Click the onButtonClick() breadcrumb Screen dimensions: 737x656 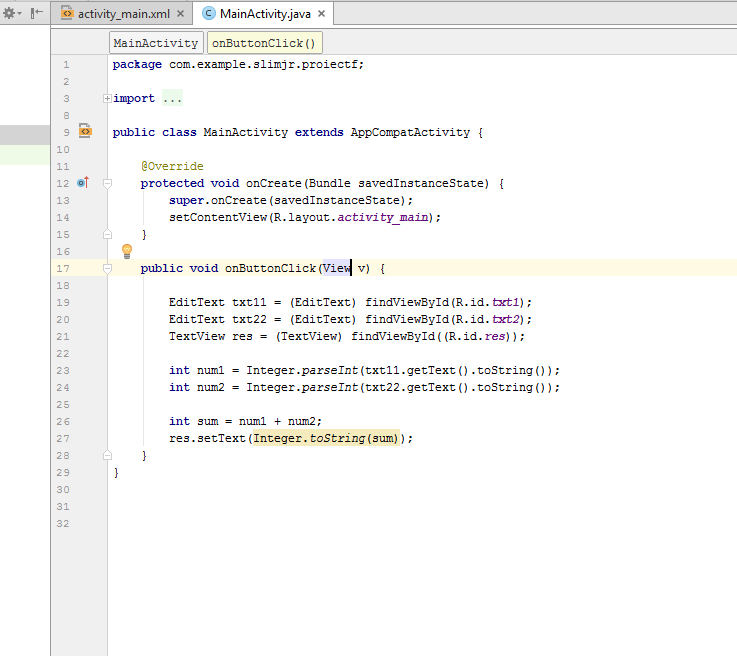click(x=264, y=43)
